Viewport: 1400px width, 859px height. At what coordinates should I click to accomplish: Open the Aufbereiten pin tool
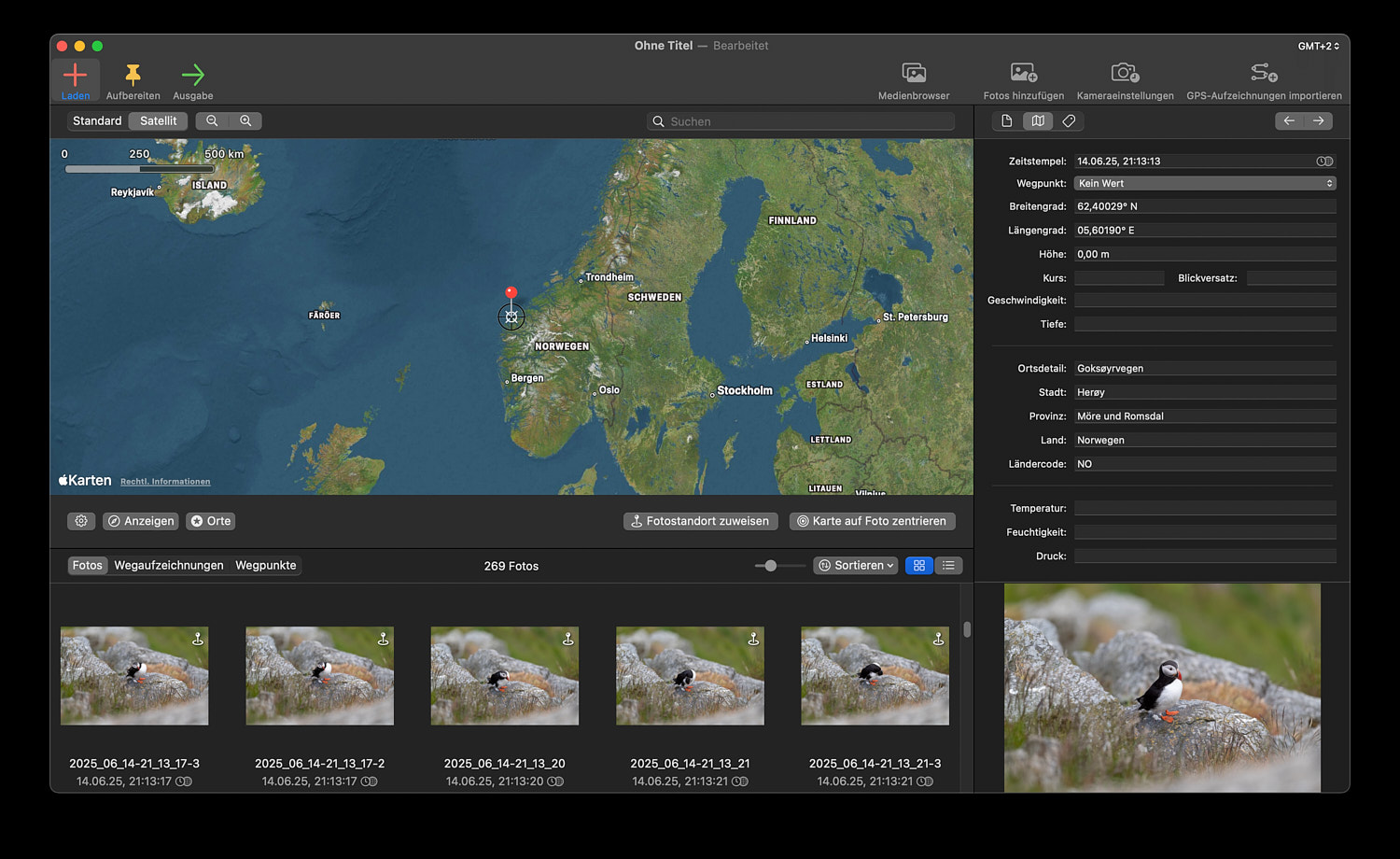pyautogui.click(x=133, y=80)
